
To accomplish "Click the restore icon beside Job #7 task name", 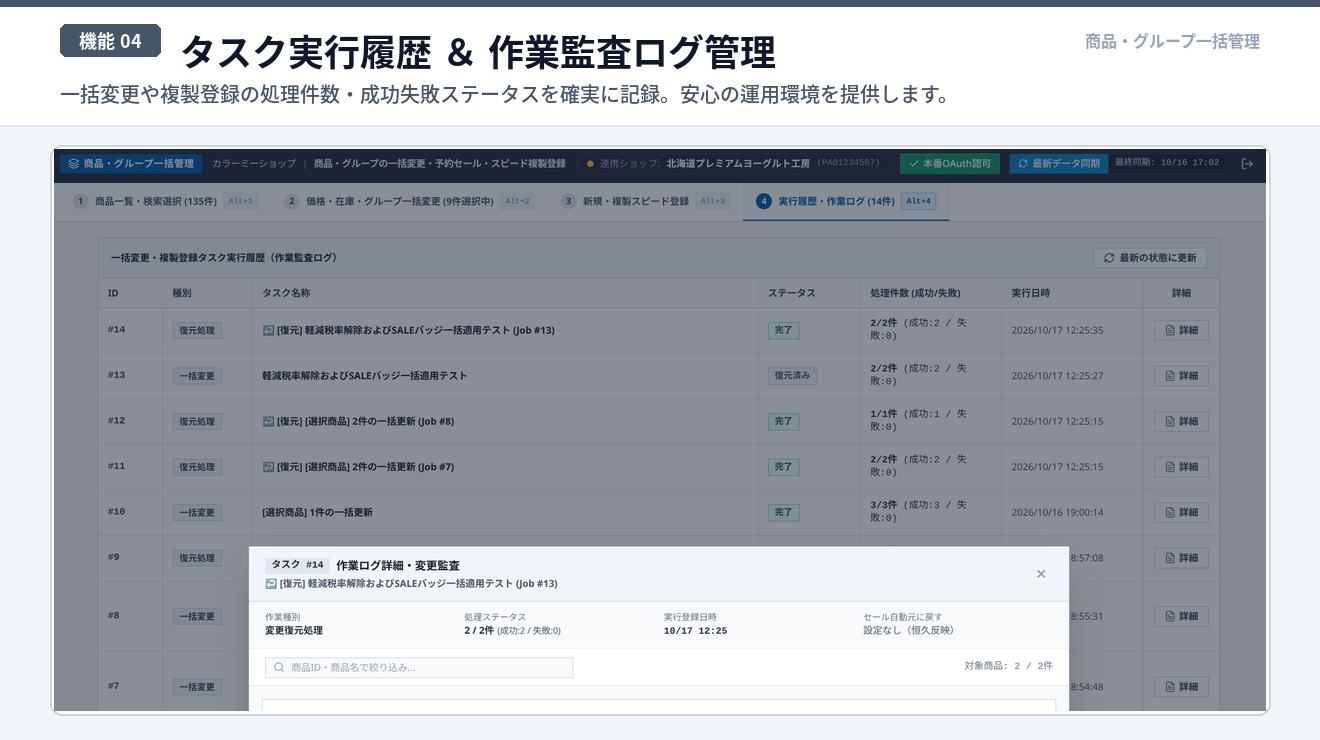I will coord(268,466).
